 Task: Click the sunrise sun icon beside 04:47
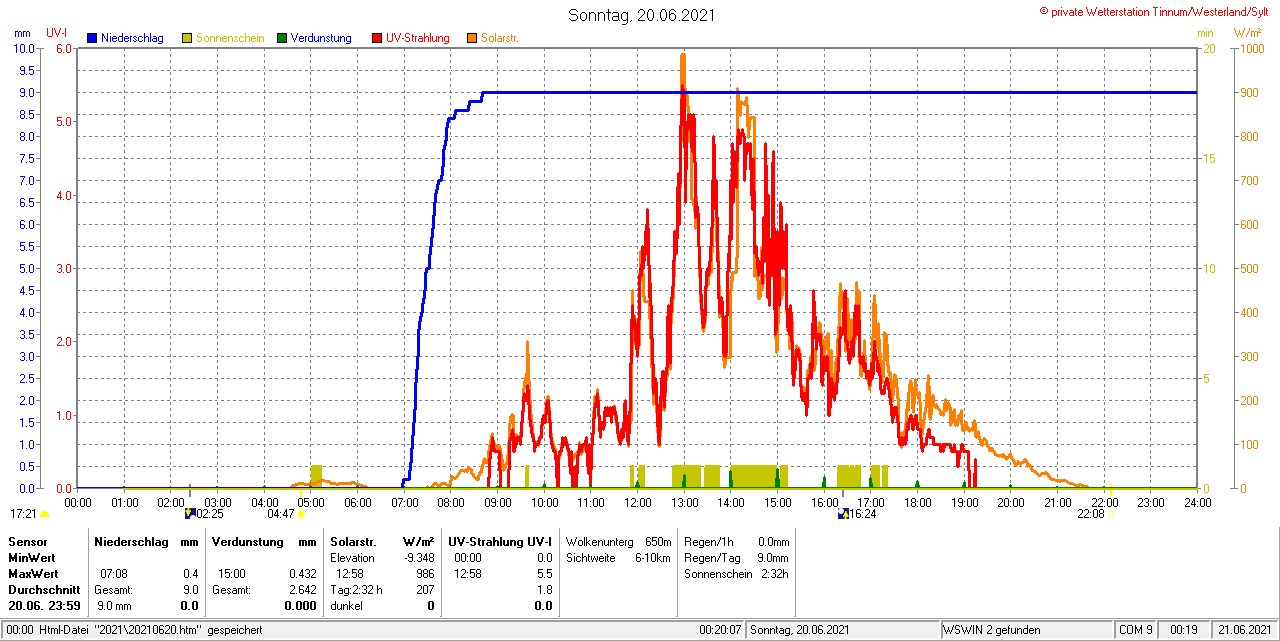pos(301,514)
